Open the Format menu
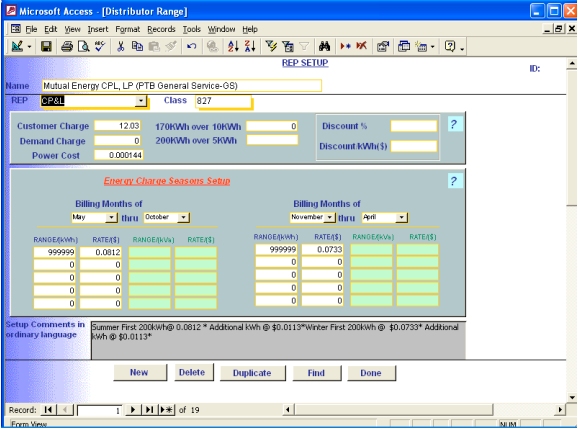This screenshot has width=578, height=430. (128, 29)
